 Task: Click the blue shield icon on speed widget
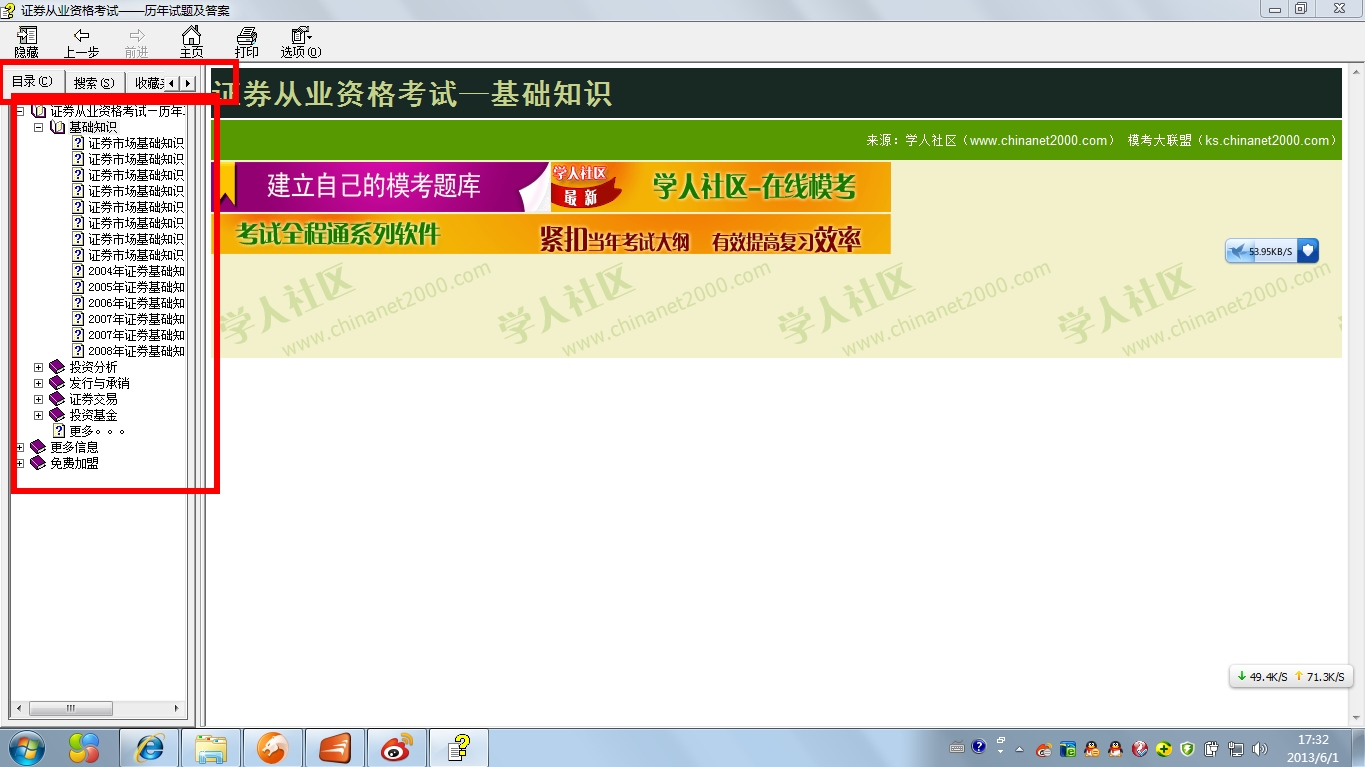pyautogui.click(x=1308, y=251)
